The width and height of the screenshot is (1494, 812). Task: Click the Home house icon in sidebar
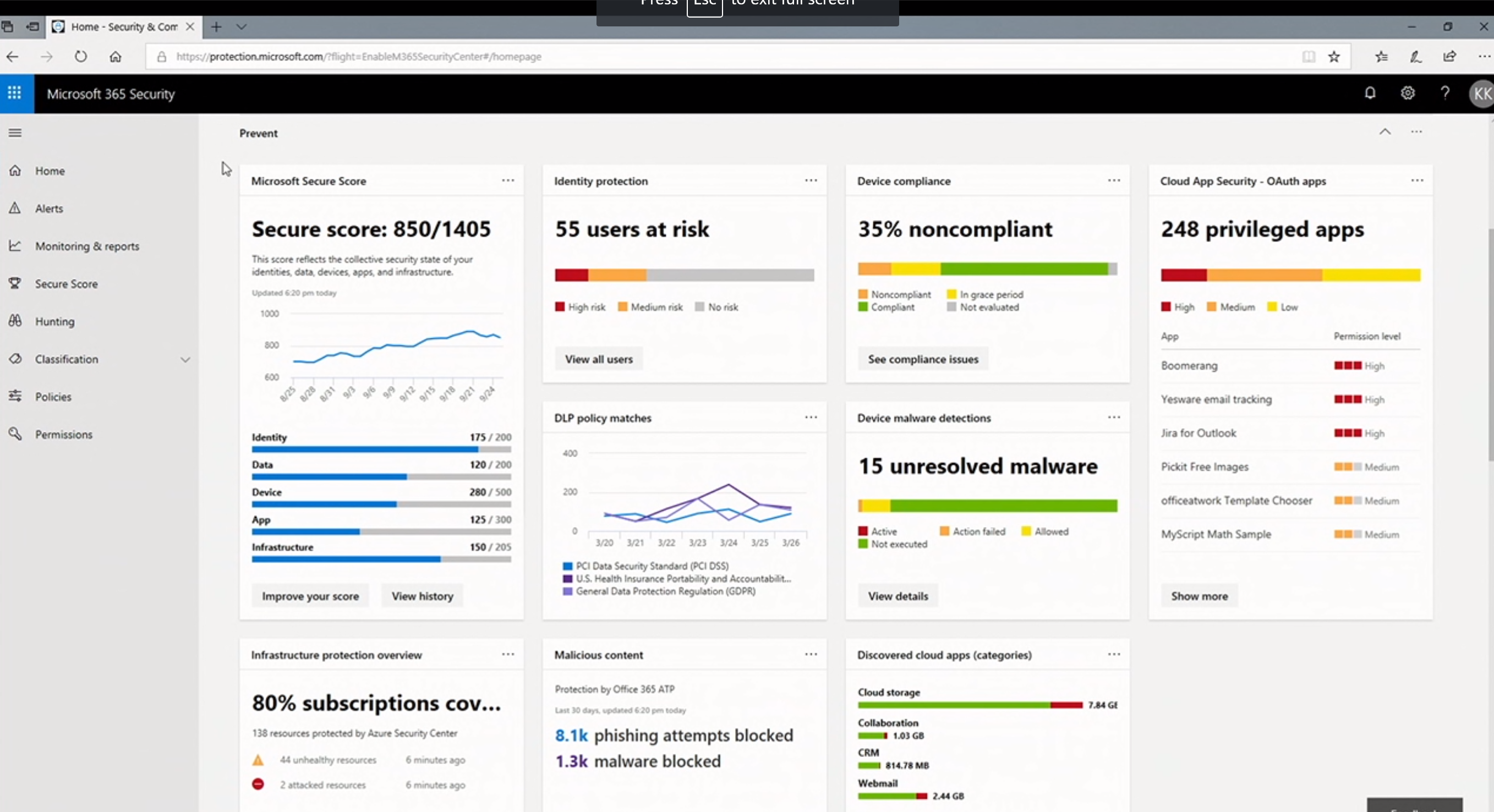pyautogui.click(x=15, y=171)
